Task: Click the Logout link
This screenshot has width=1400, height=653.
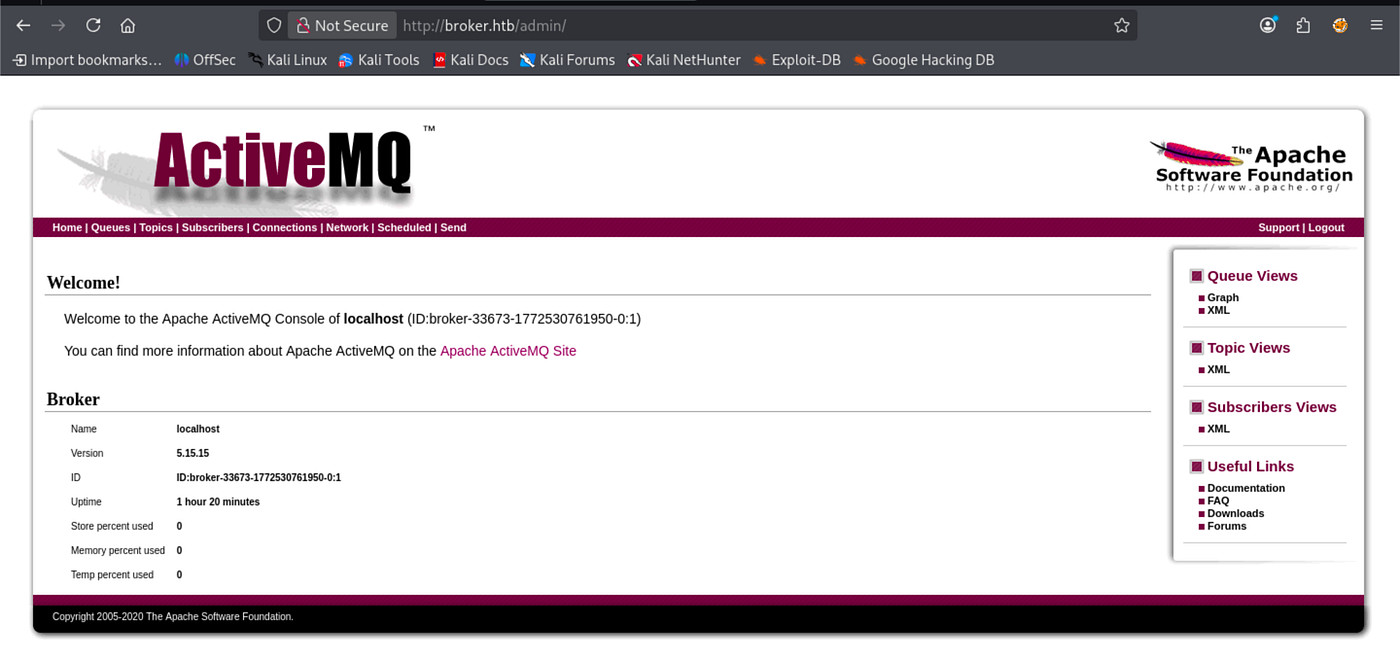Action: (x=1326, y=228)
